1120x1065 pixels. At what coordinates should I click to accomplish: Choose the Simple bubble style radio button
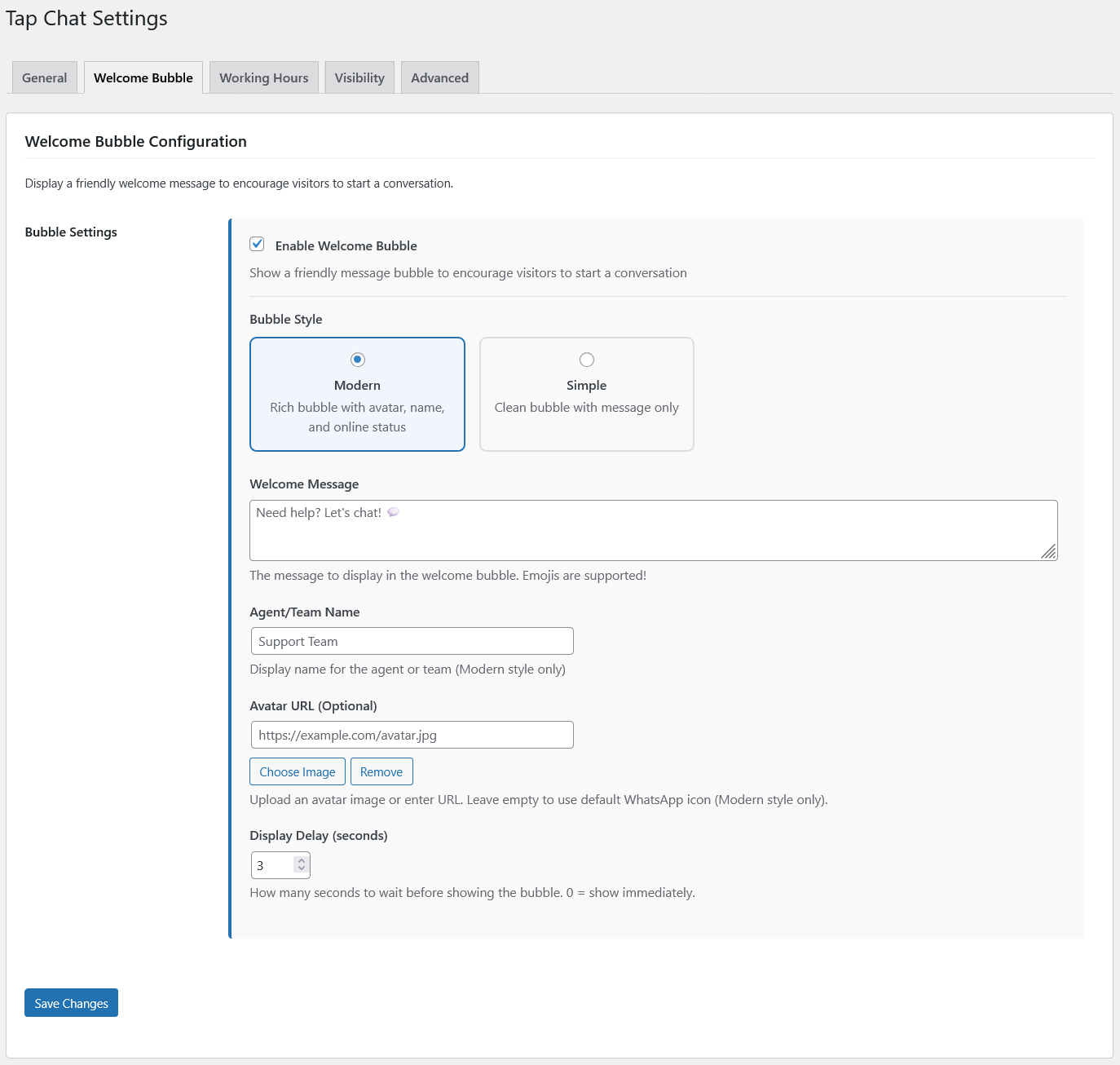tap(587, 360)
